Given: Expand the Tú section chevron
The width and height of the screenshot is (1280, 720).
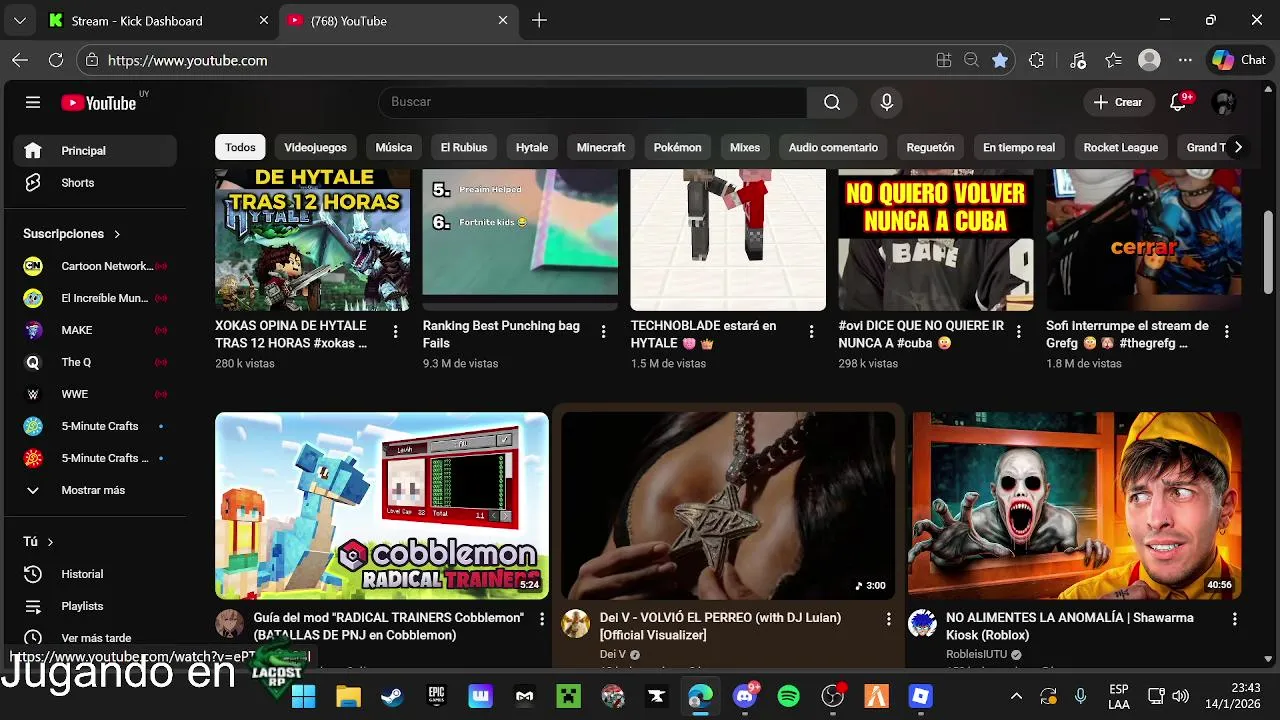Looking at the screenshot, I should click(50, 542).
